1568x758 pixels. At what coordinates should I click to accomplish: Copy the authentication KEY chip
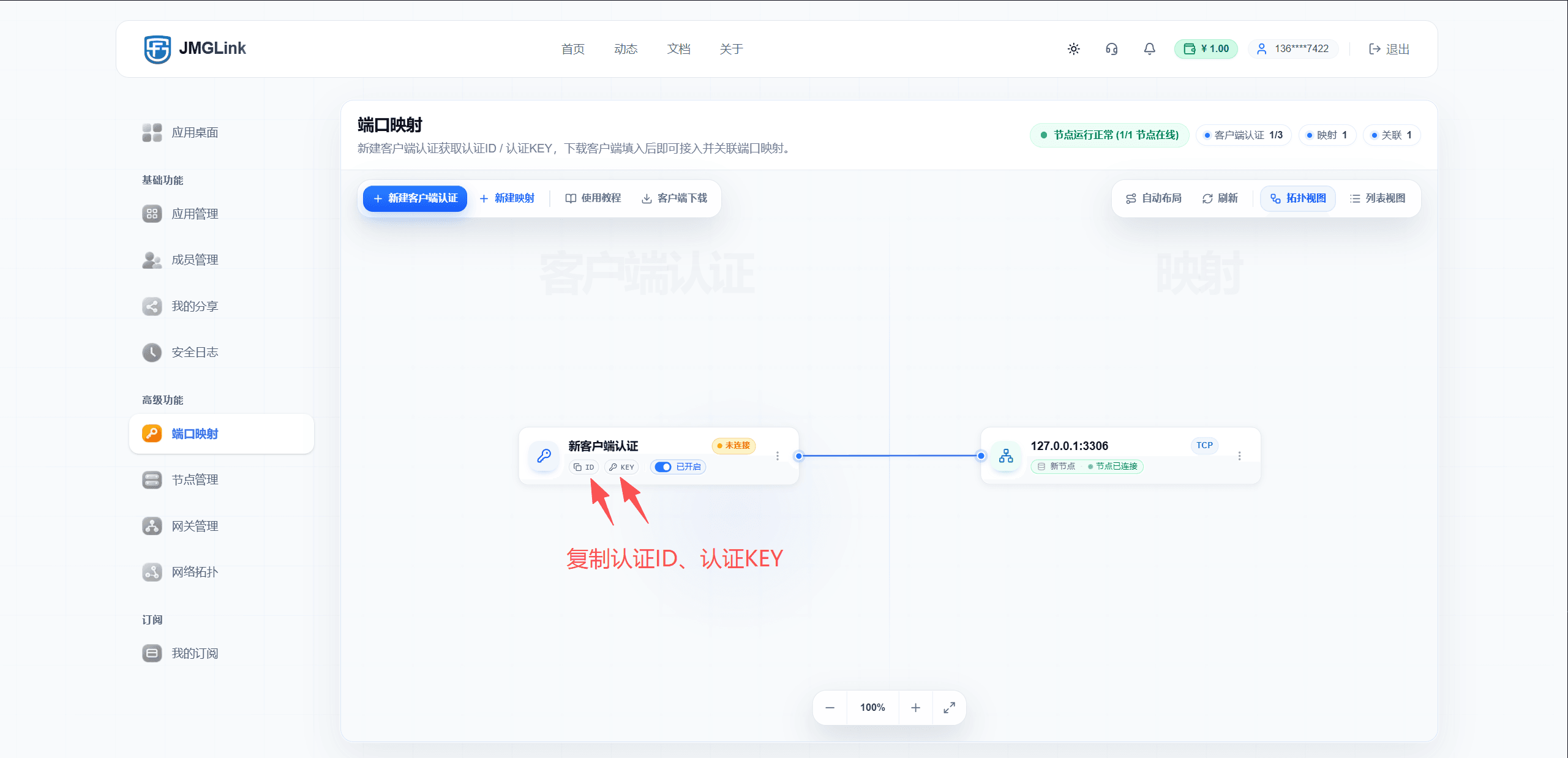pyautogui.click(x=621, y=467)
